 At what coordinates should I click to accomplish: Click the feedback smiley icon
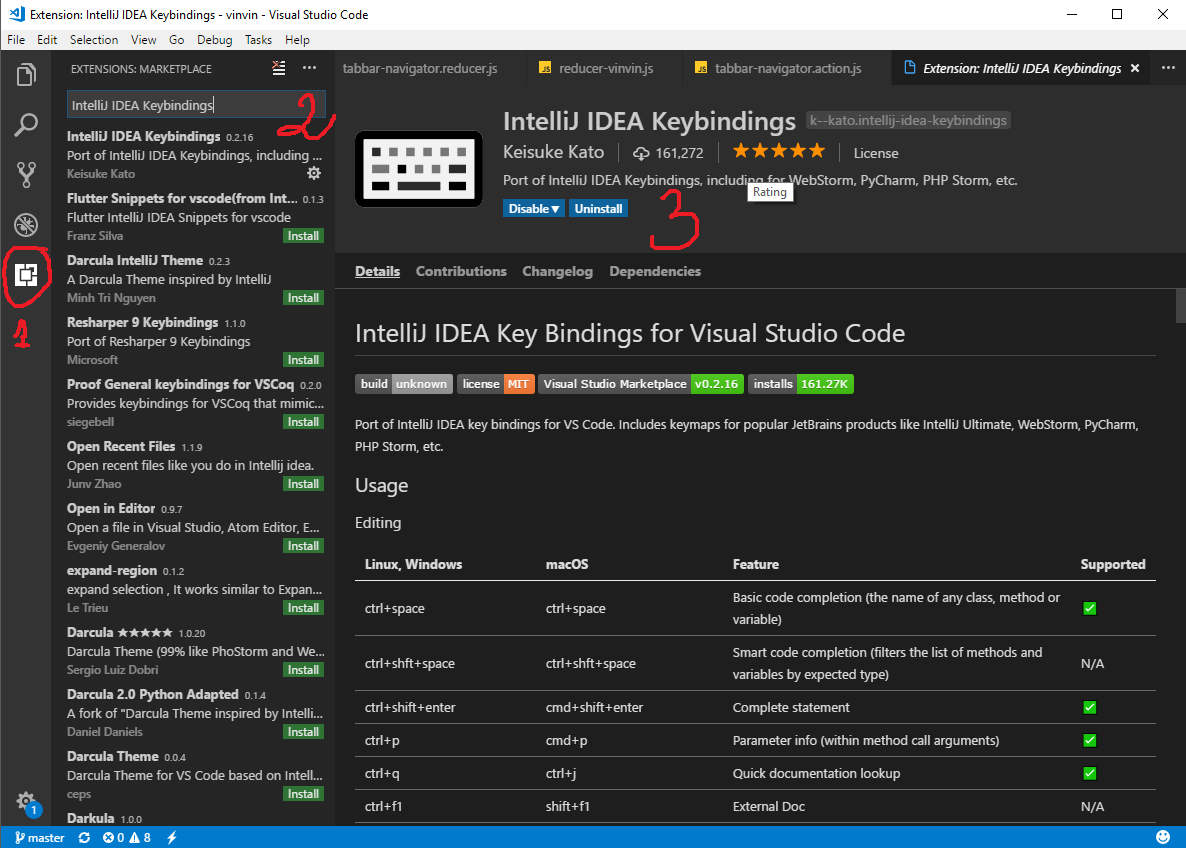[x=1163, y=837]
